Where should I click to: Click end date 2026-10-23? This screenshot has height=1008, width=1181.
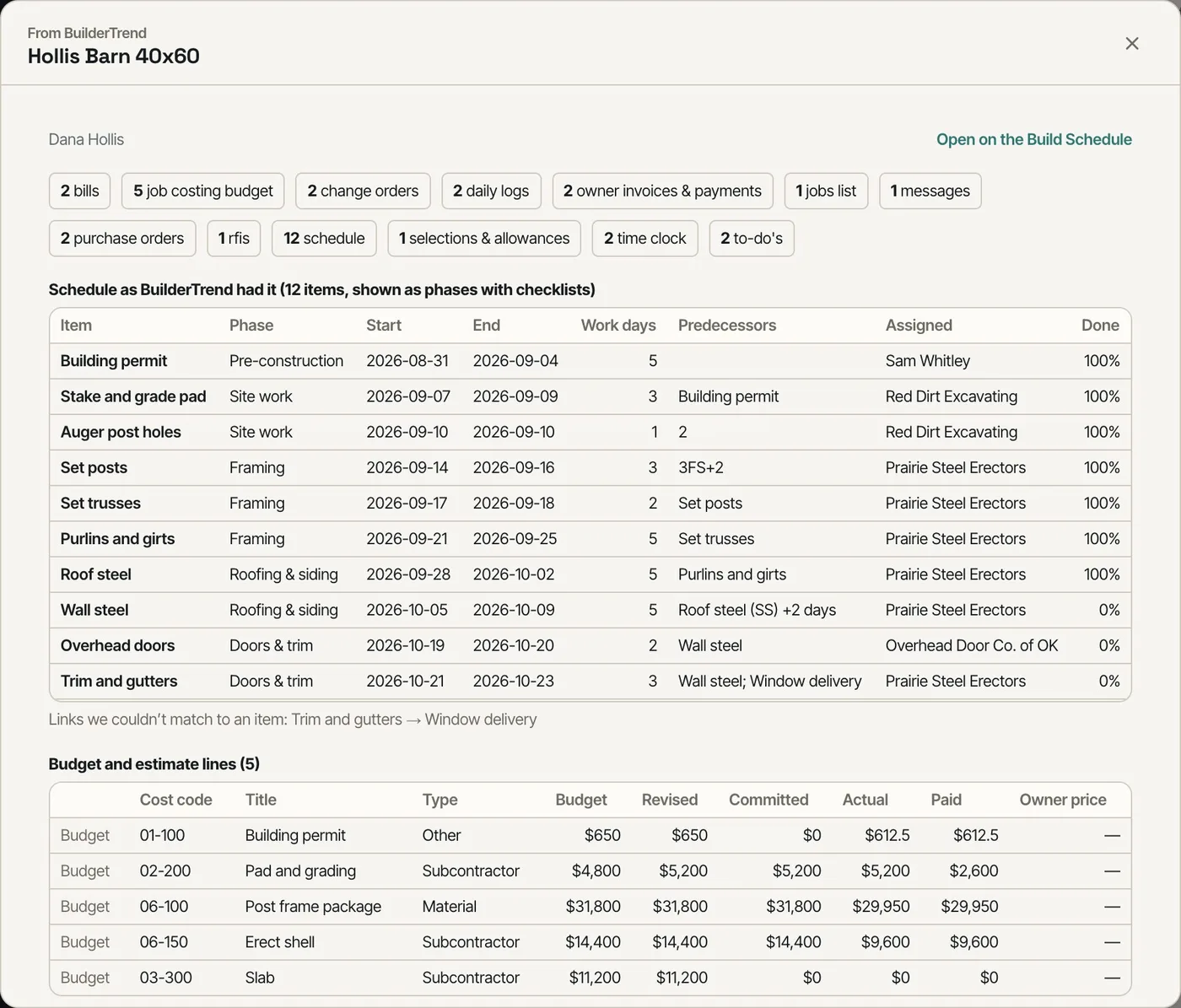[513, 681]
